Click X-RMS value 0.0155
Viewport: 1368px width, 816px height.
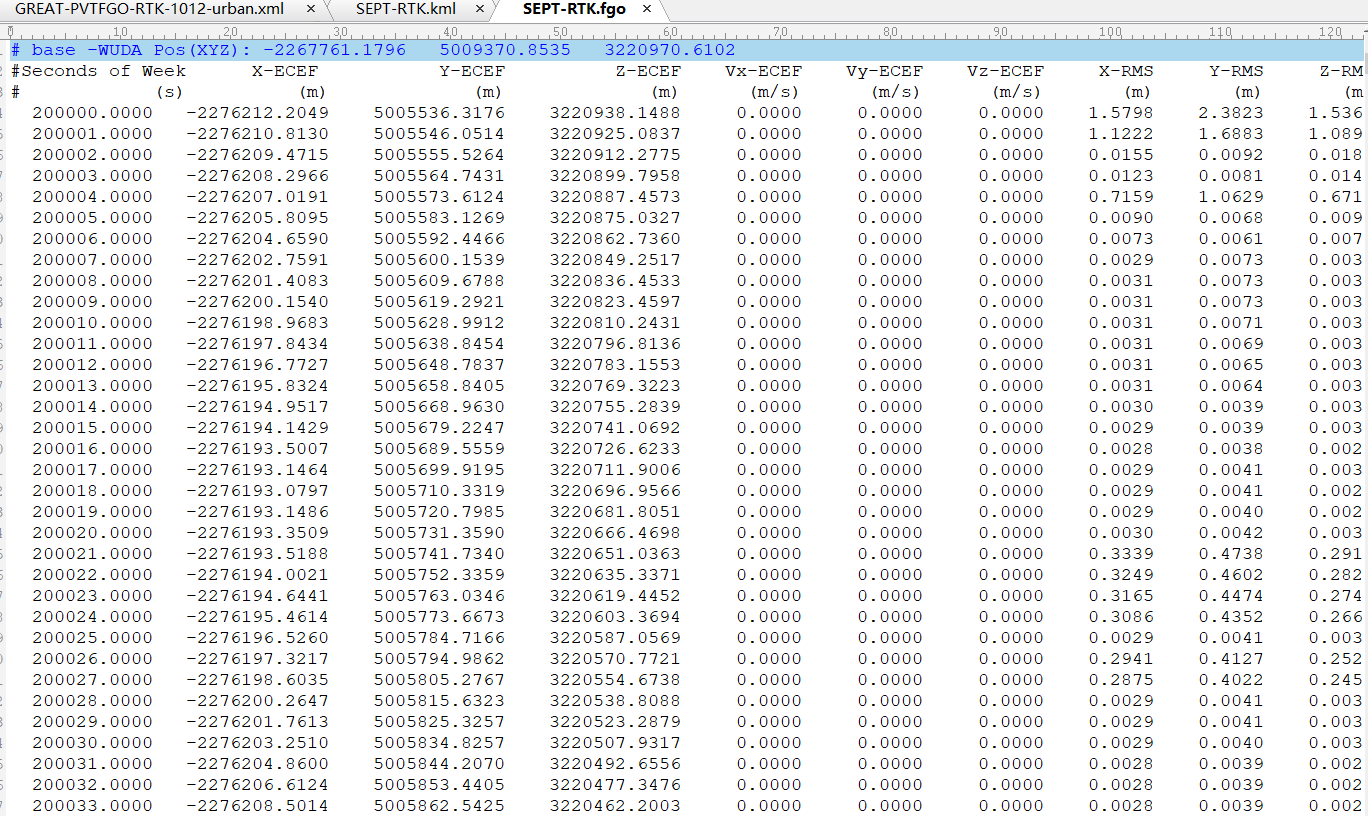click(x=1121, y=155)
